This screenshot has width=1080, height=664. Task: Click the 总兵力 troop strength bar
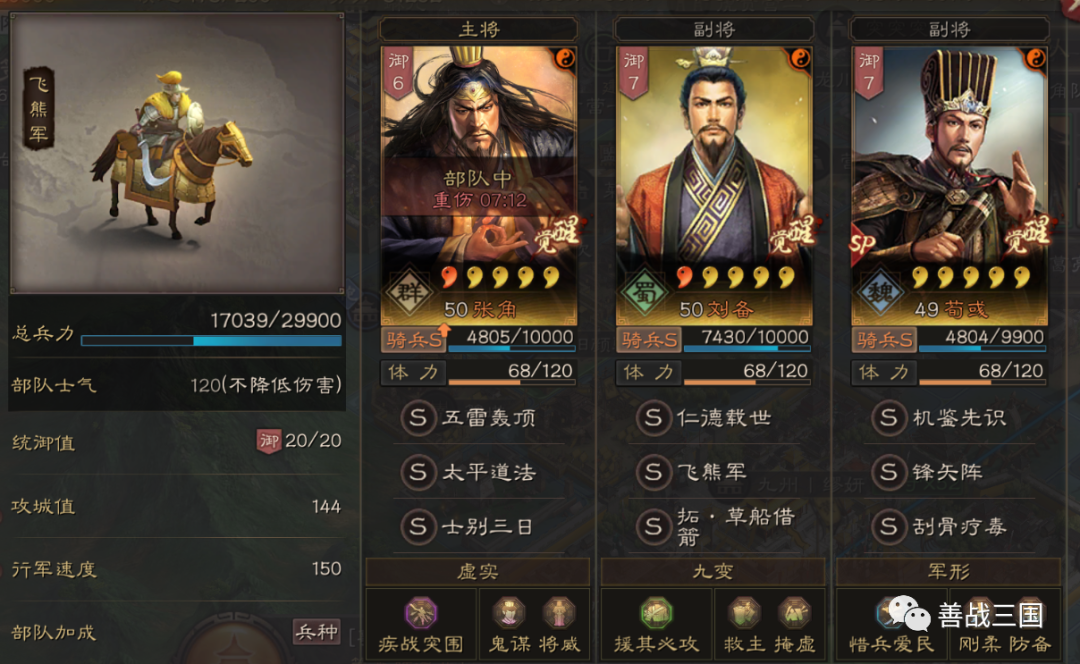coord(211,341)
